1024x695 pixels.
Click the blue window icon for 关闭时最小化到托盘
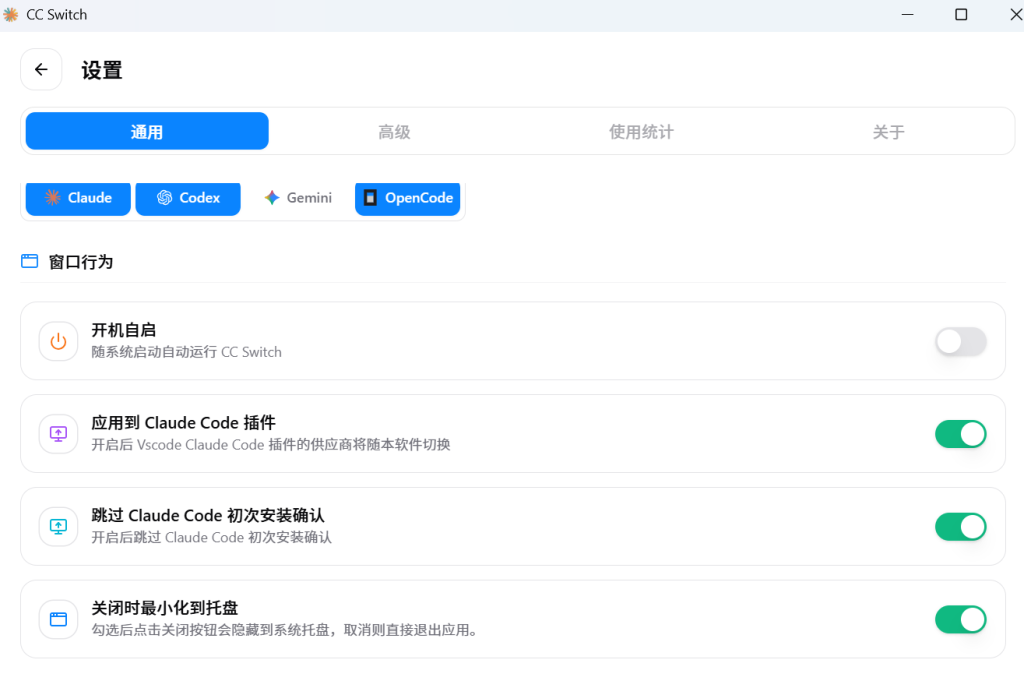58,619
